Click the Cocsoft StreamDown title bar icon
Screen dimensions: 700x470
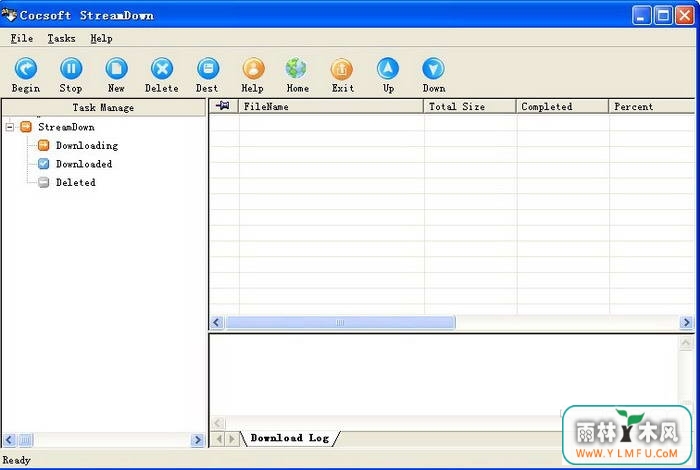click(9, 15)
